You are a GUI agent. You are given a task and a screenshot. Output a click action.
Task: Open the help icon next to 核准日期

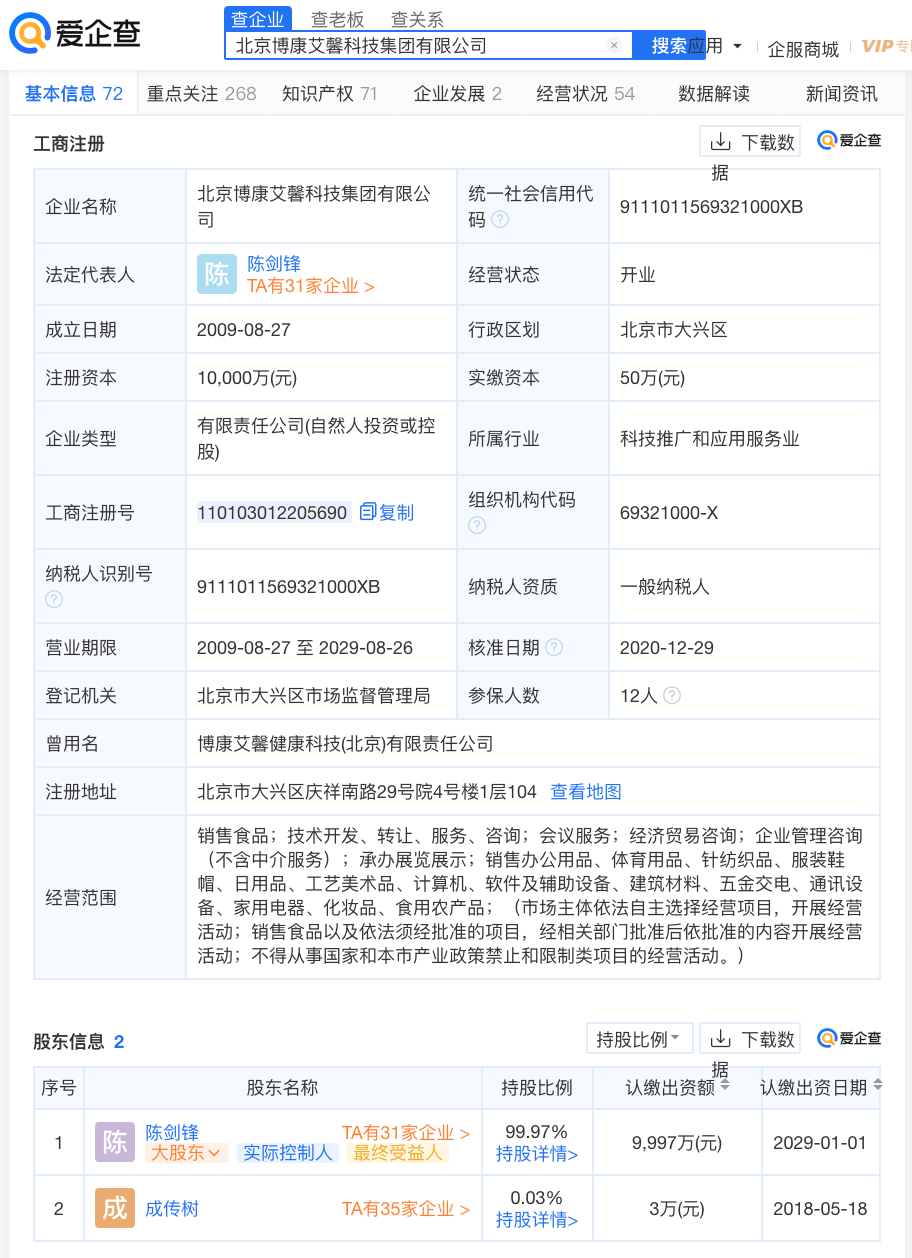tap(554, 648)
